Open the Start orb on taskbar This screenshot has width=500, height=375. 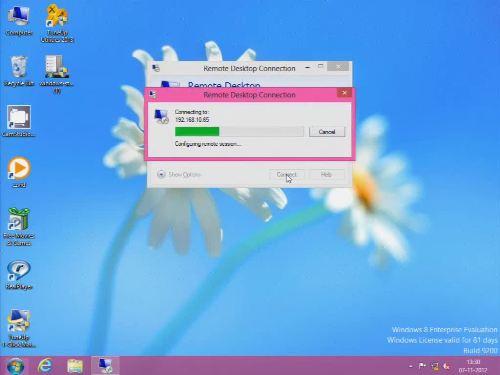coord(15,366)
